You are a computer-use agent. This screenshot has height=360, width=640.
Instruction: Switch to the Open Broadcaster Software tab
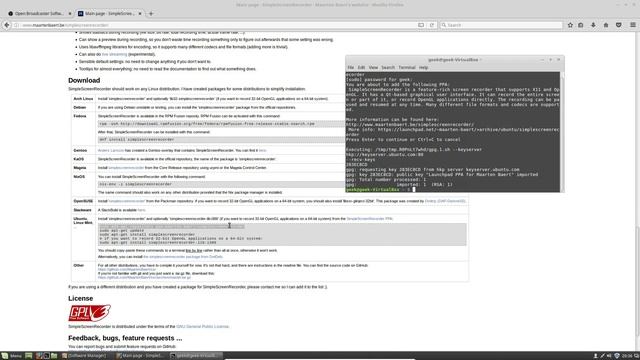39,13
